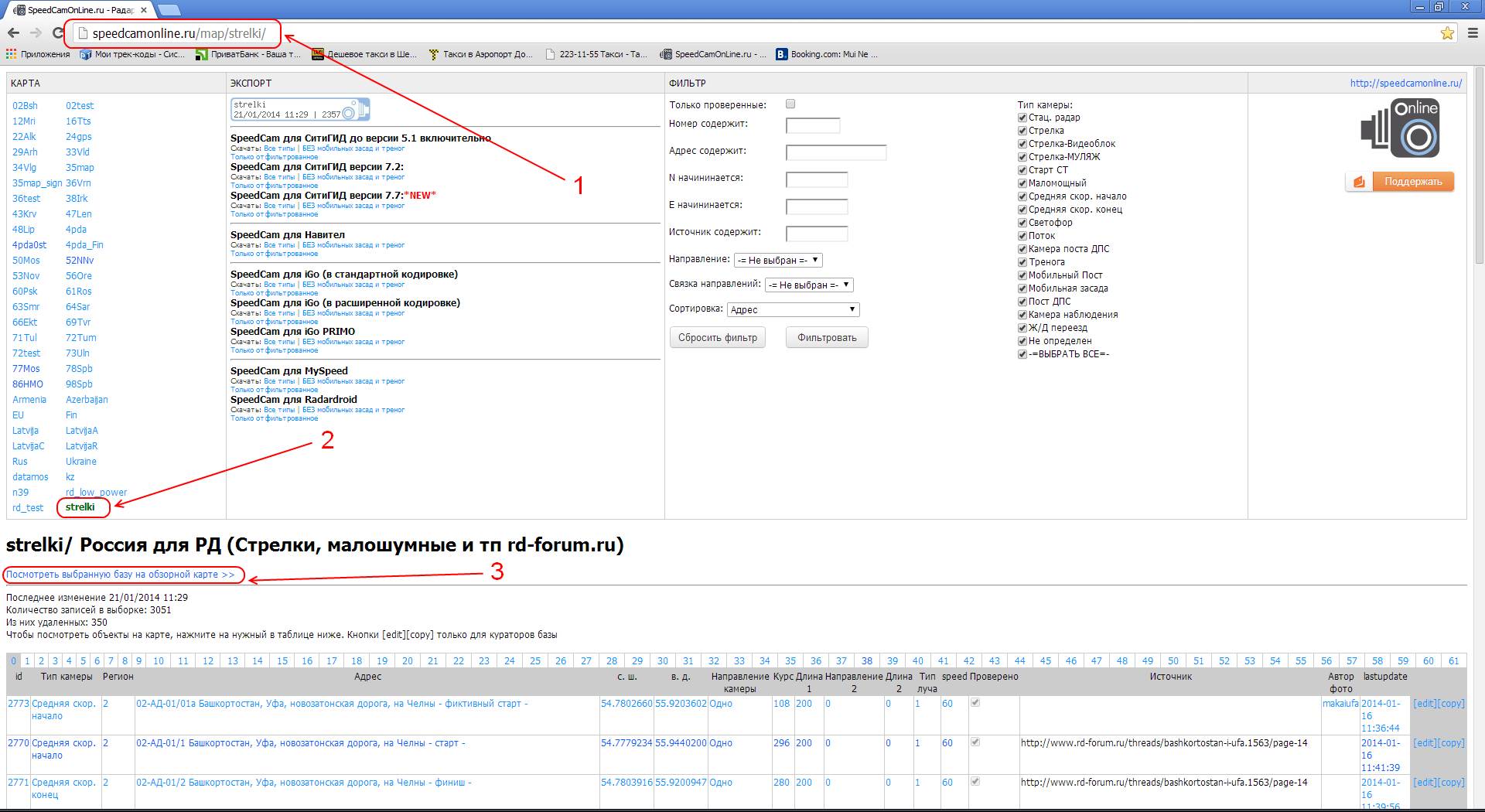Uncheck the Стрелка-МУЛЯЖ checkbox
Viewport: 1485px width, 812px height.
tap(1022, 157)
